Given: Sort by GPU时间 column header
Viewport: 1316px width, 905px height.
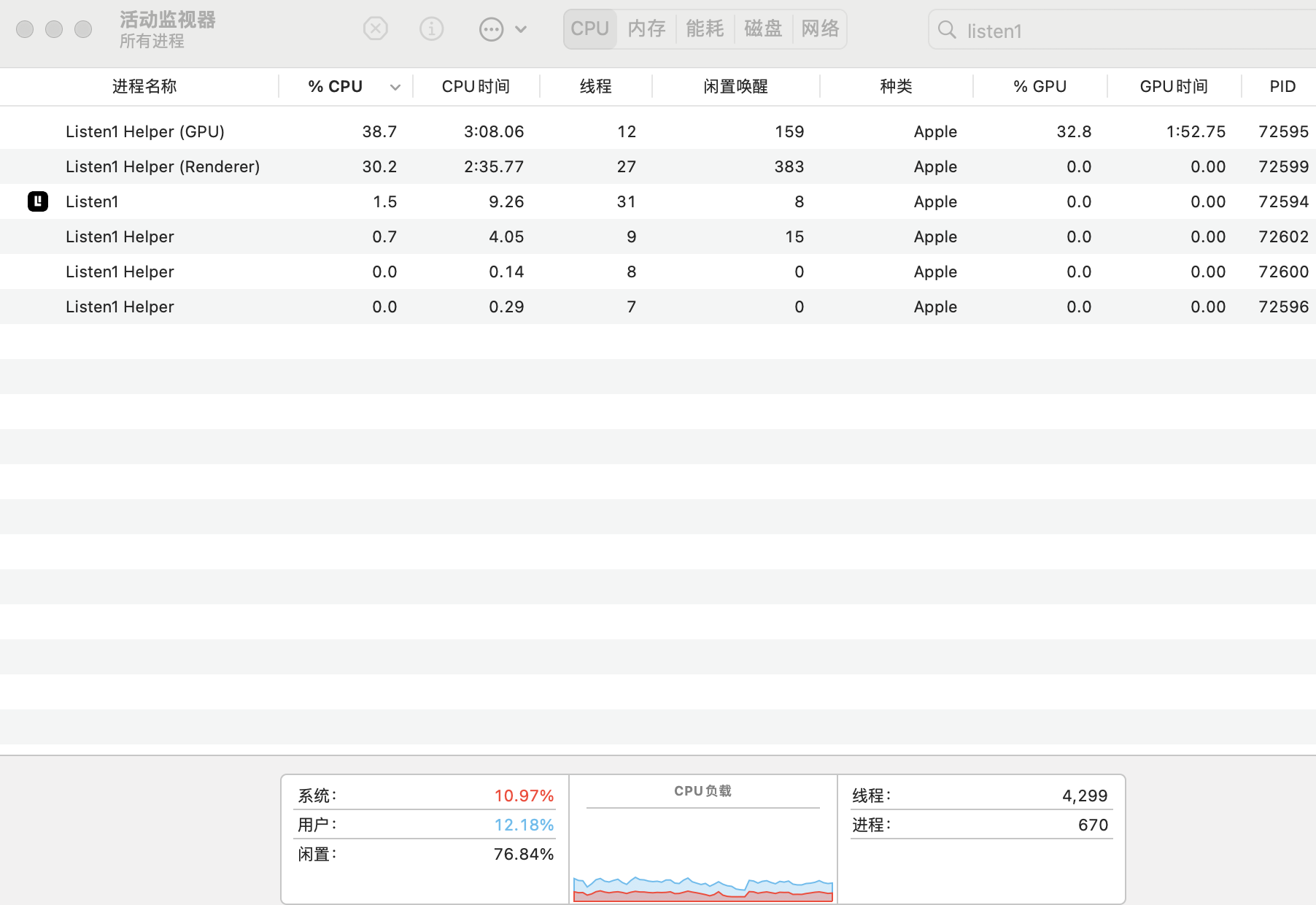Looking at the screenshot, I should tap(1174, 86).
